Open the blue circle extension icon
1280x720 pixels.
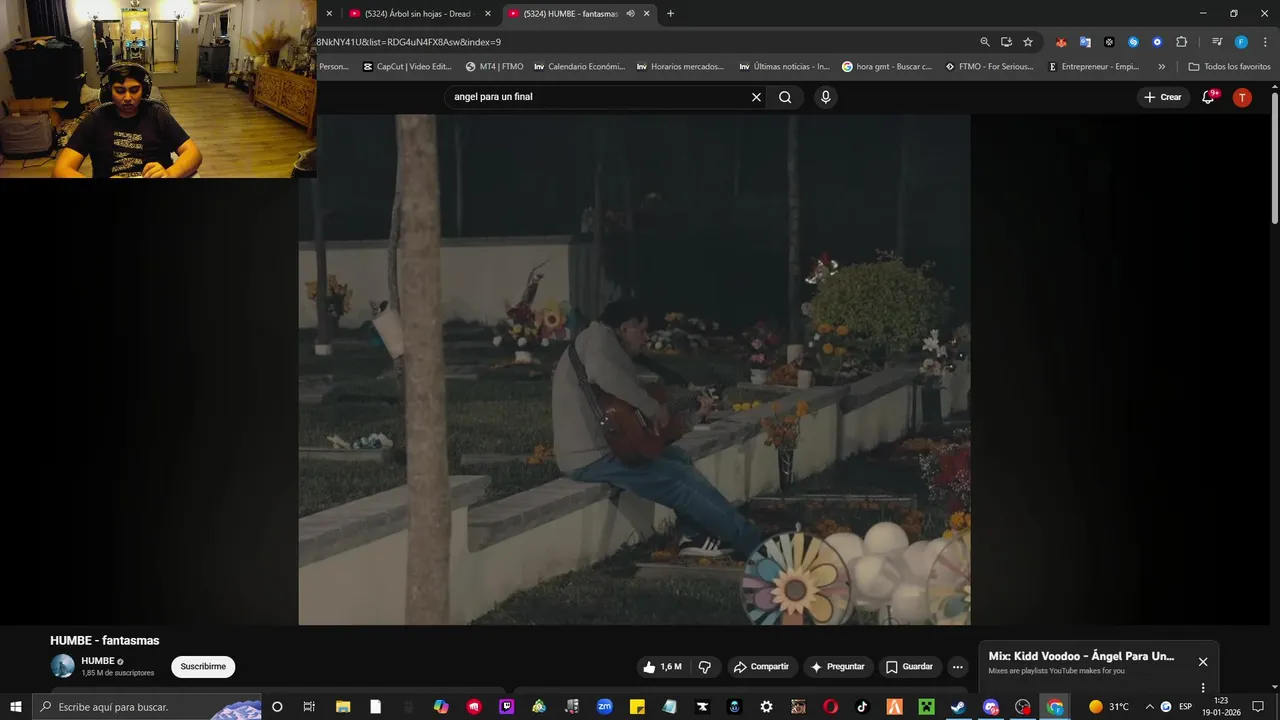pos(1157,42)
